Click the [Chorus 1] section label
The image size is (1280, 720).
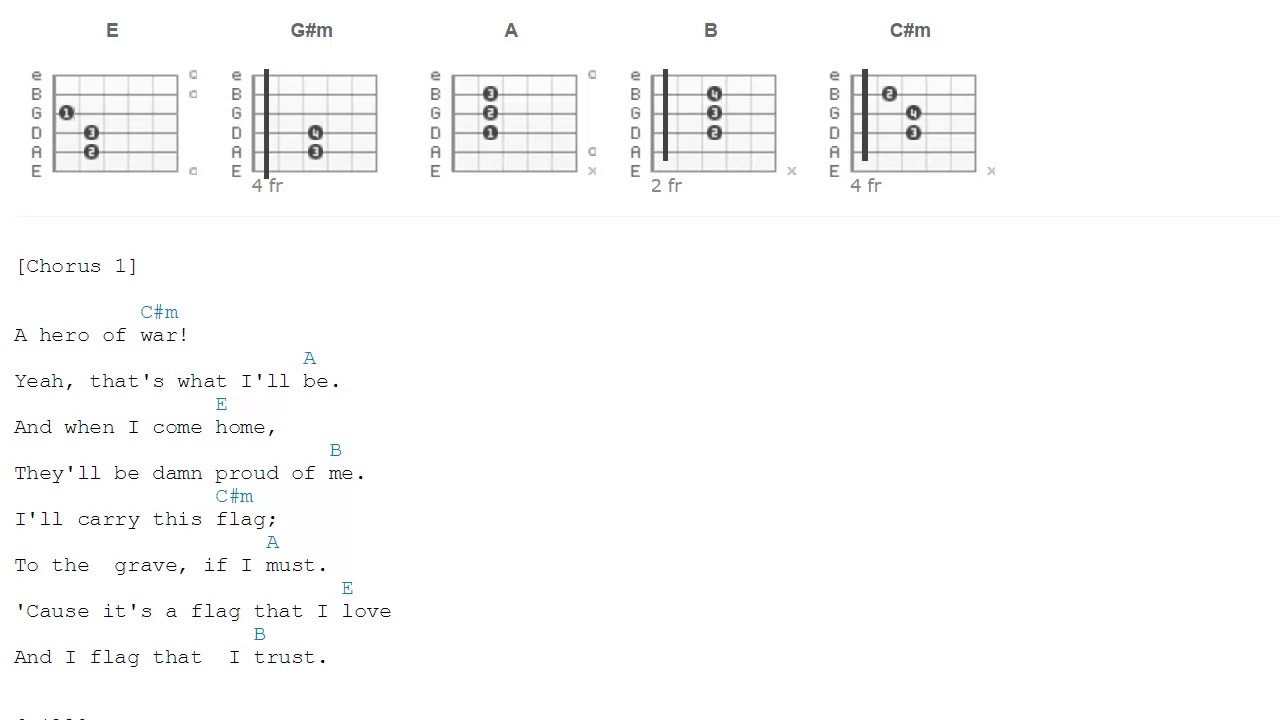tap(76, 266)
